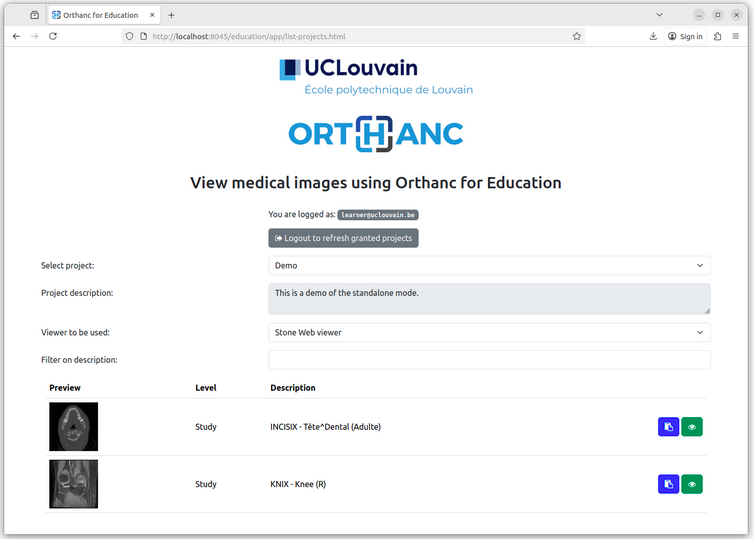754x539 pixels.
Task: Open the browser extensions icon
Action: tap(717, 36)
